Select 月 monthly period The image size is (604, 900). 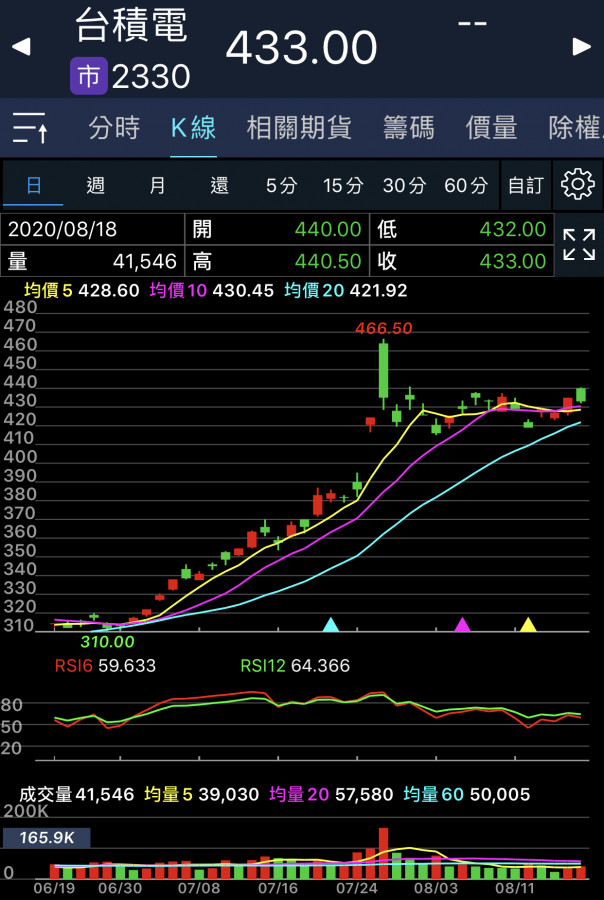(x=158, y=185)
